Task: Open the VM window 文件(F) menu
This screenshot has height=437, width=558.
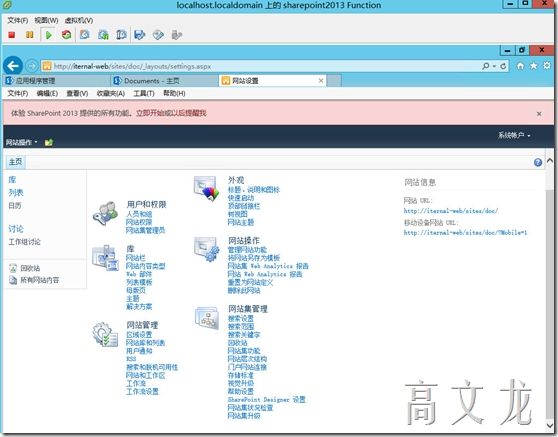Action: coord(17,20)
